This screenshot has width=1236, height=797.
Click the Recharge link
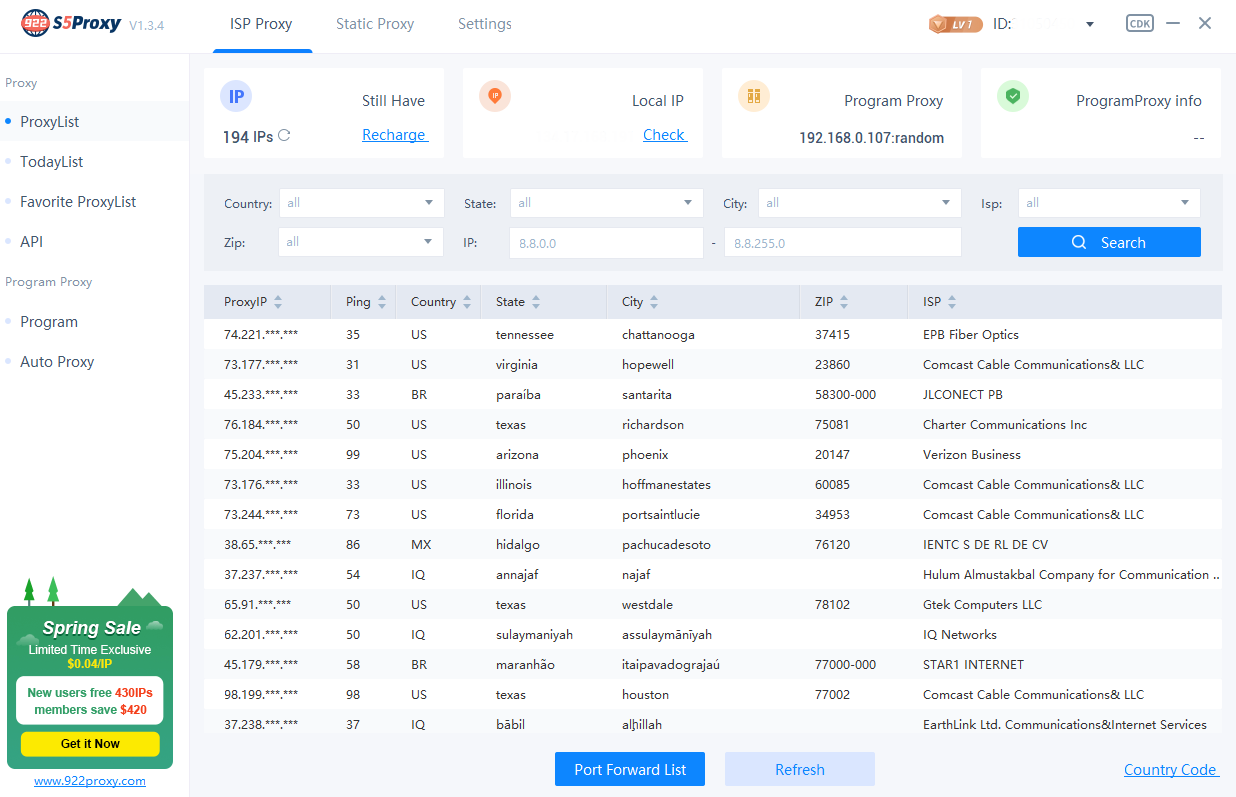394,135
